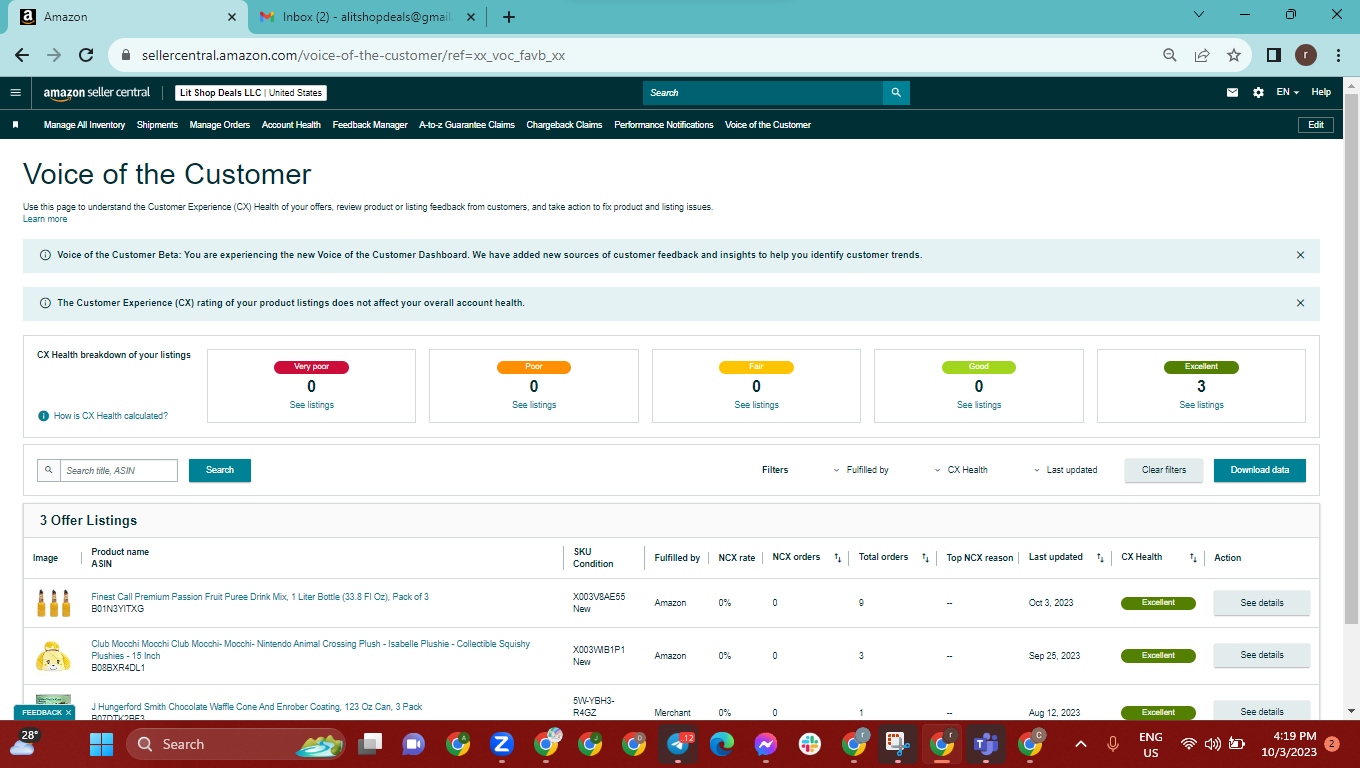See listings under Excellent

(x=1201, y=405)
